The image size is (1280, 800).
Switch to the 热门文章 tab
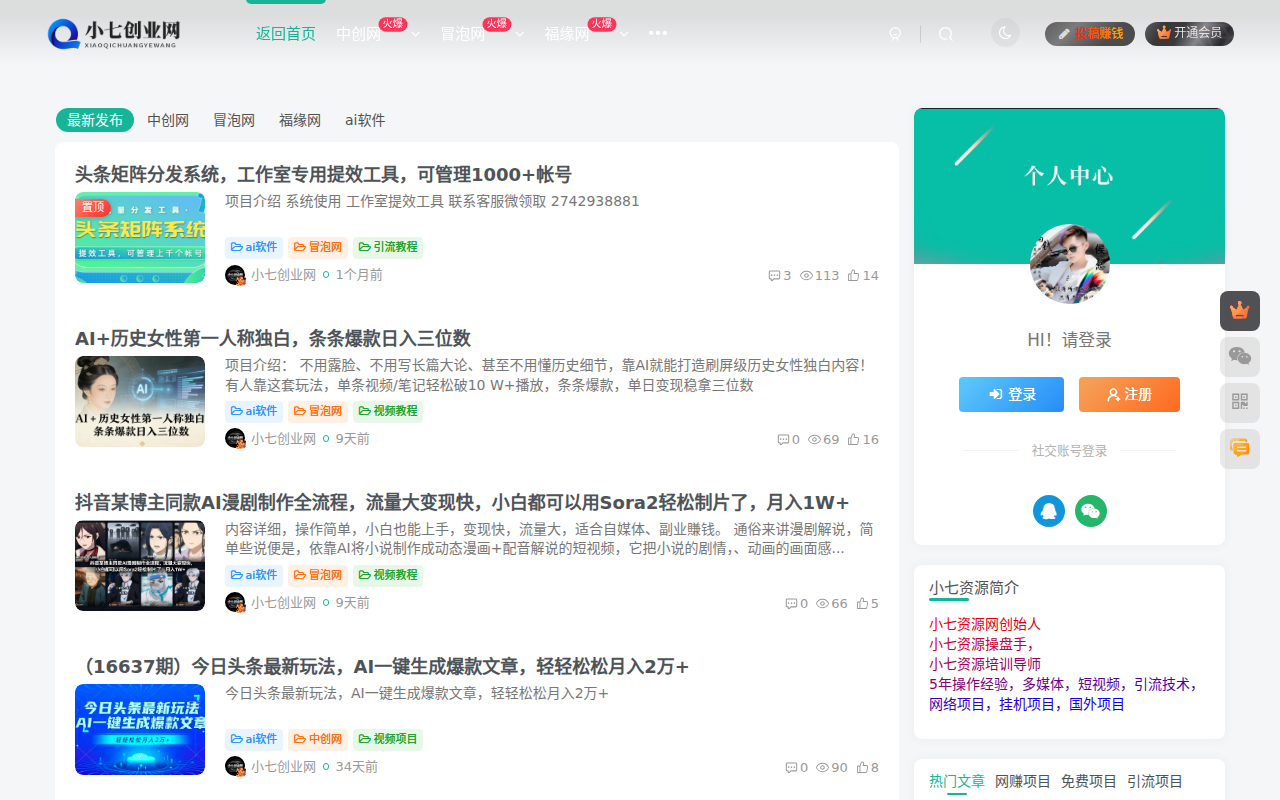click(x=956, y=781)
